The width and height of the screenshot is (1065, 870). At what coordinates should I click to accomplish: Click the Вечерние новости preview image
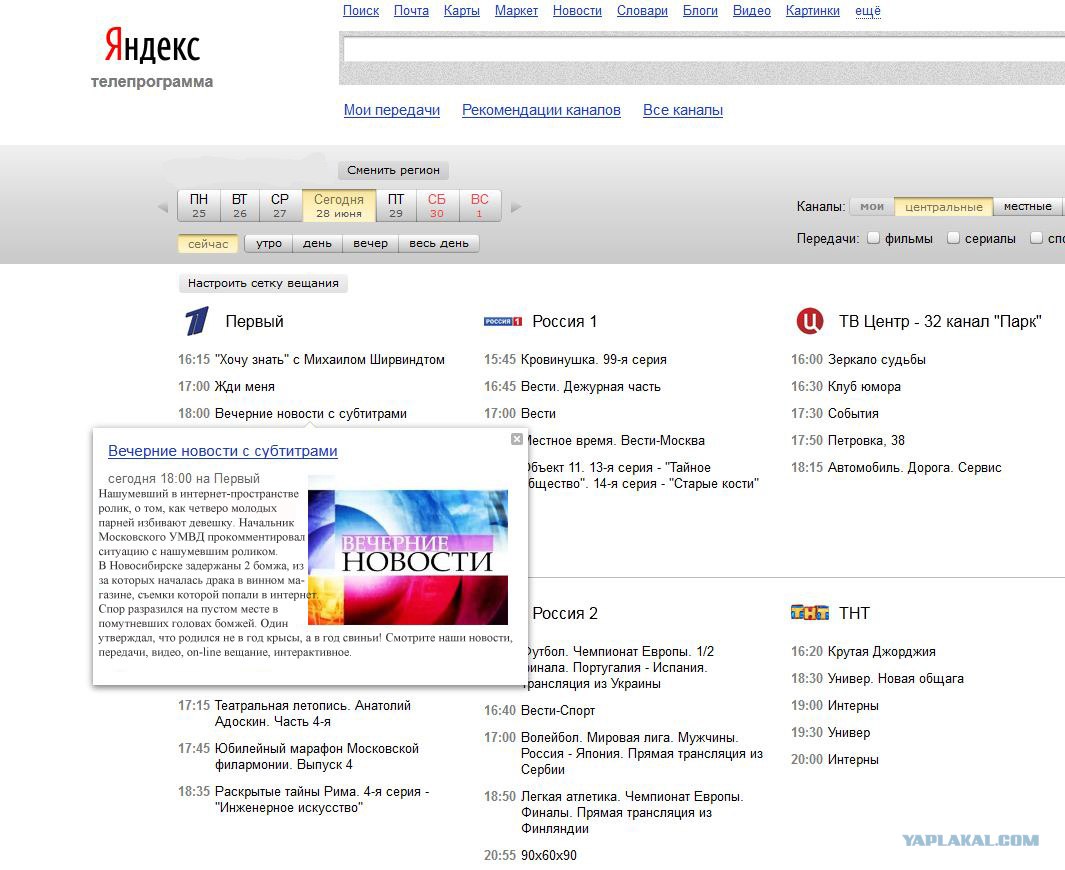coord(408,557)
